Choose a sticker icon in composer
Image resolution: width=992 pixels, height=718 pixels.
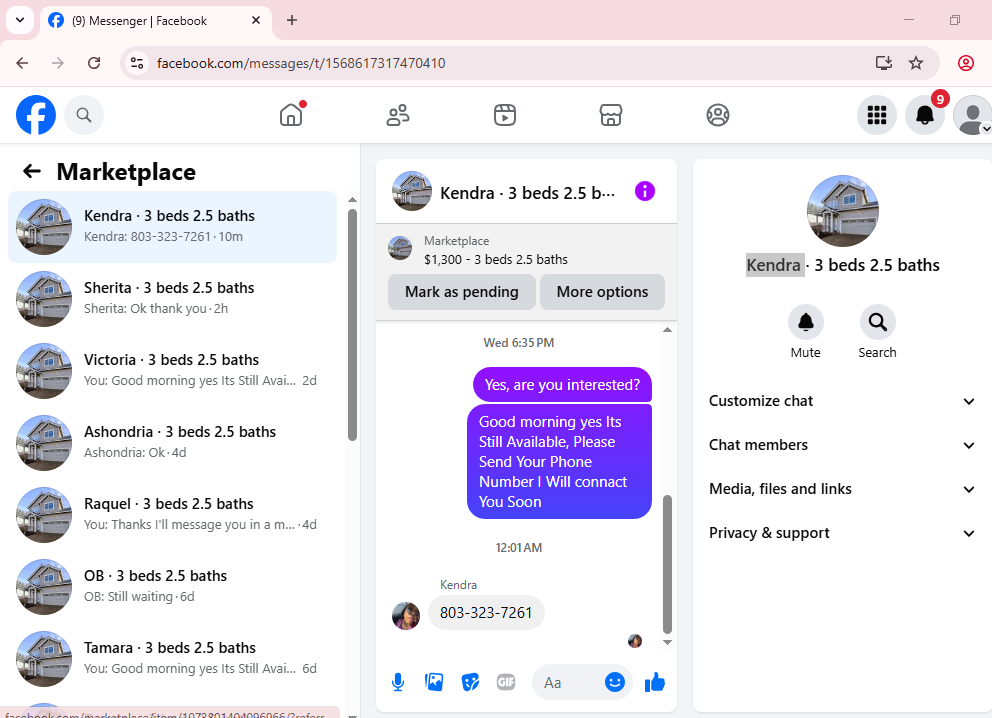coord(470,682)
